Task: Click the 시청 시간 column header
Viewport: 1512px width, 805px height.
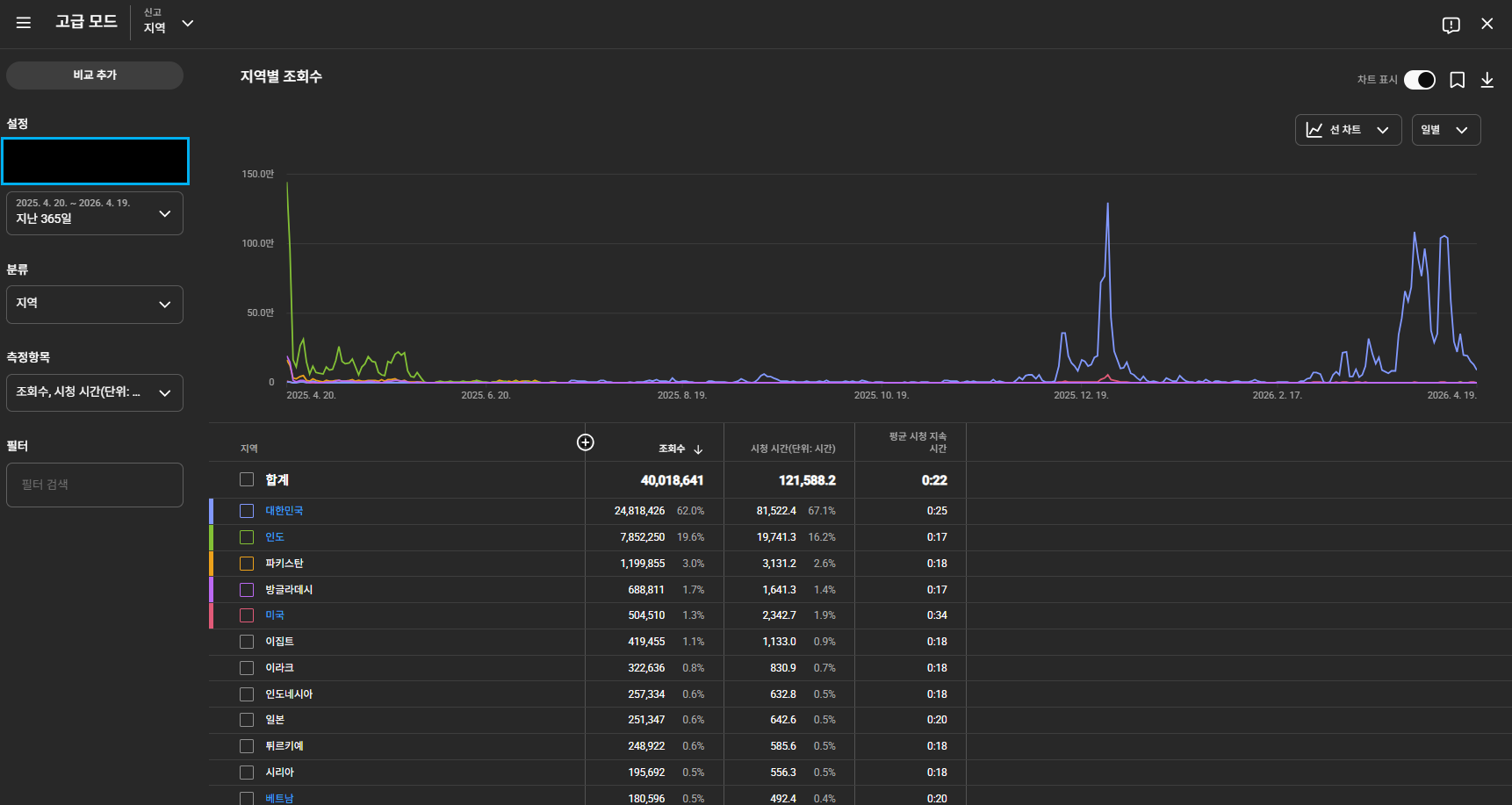Action: (792, 449)
